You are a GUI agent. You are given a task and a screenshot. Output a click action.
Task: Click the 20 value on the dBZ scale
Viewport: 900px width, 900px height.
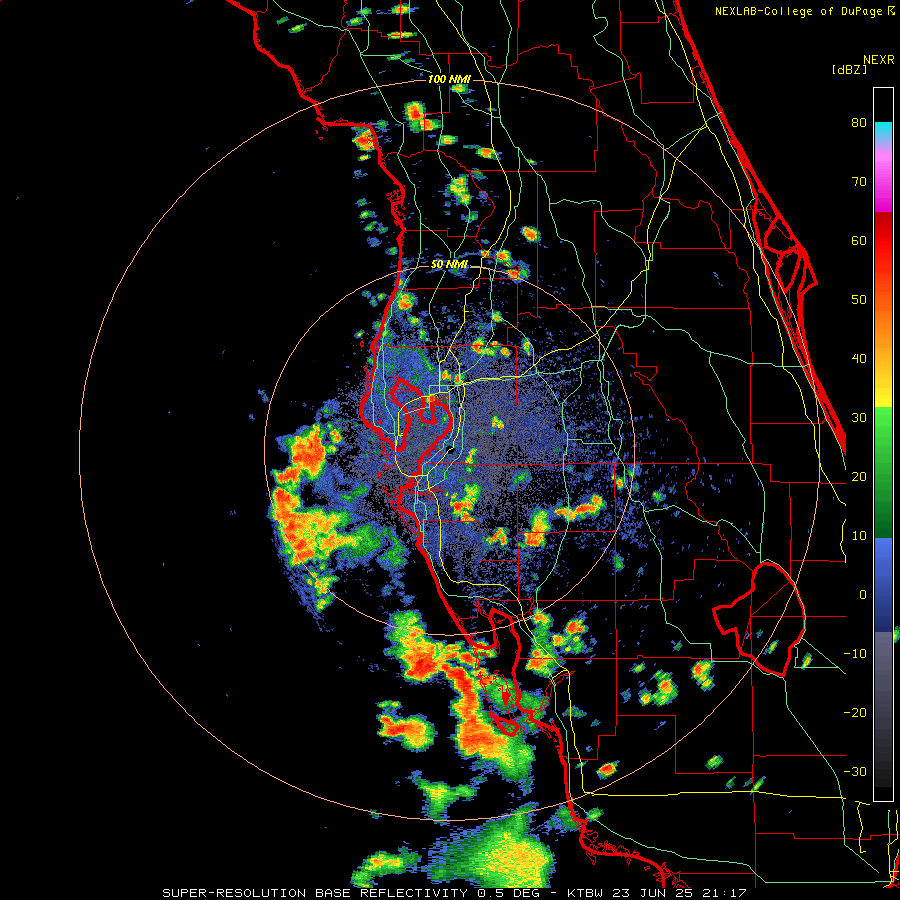tap(859, 476)
